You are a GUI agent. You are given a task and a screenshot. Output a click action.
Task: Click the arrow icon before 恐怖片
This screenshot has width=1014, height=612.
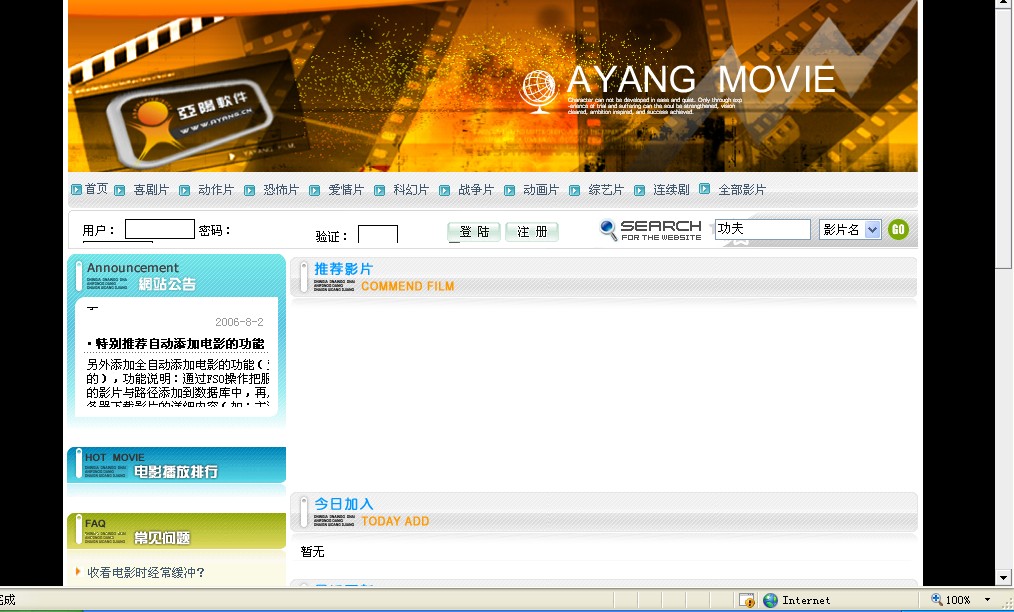click(x=250, y=190)
